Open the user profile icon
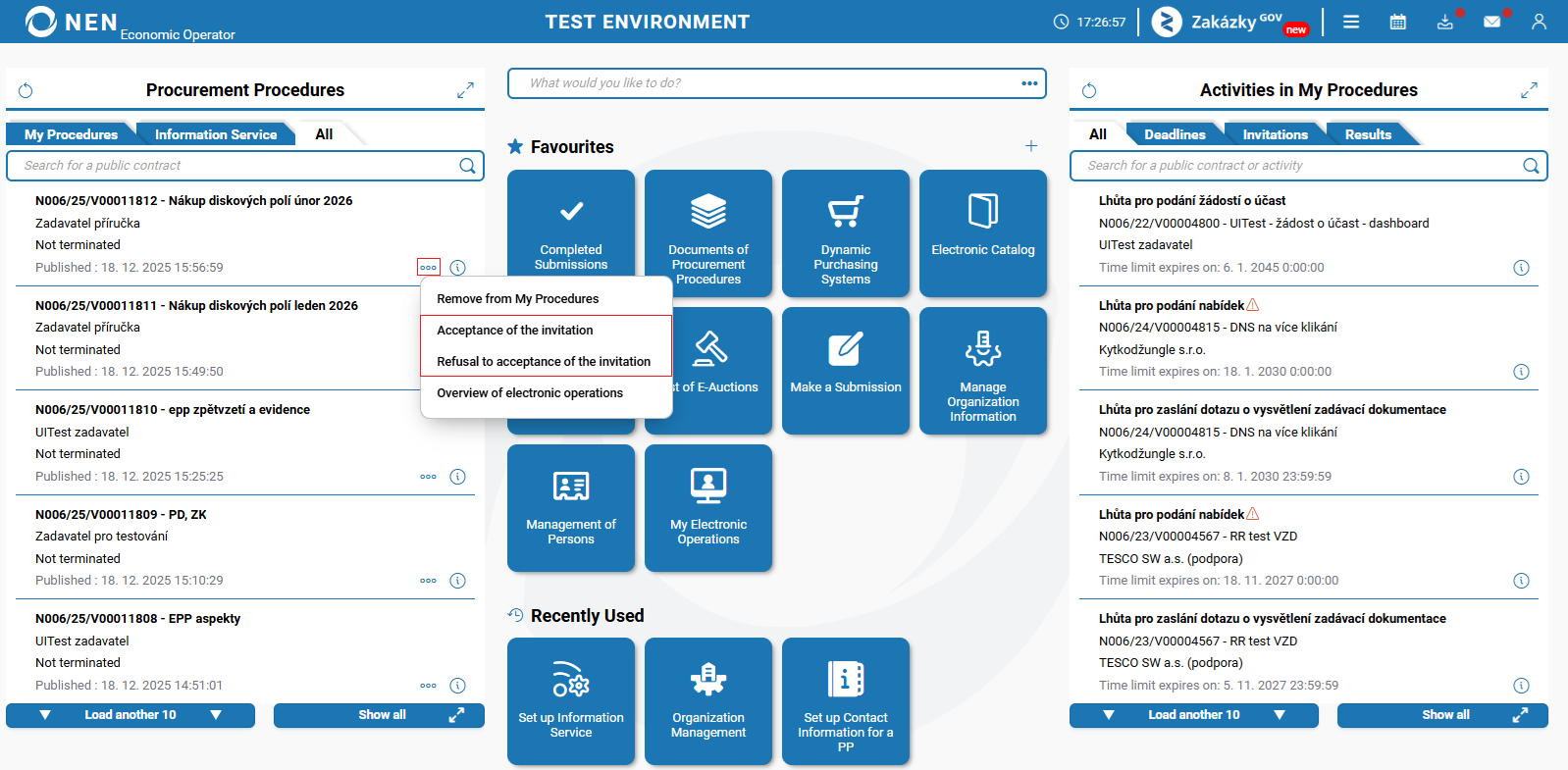Image resolution: width=1568 pixels, height=770 pixels. tap(1539, 22)
